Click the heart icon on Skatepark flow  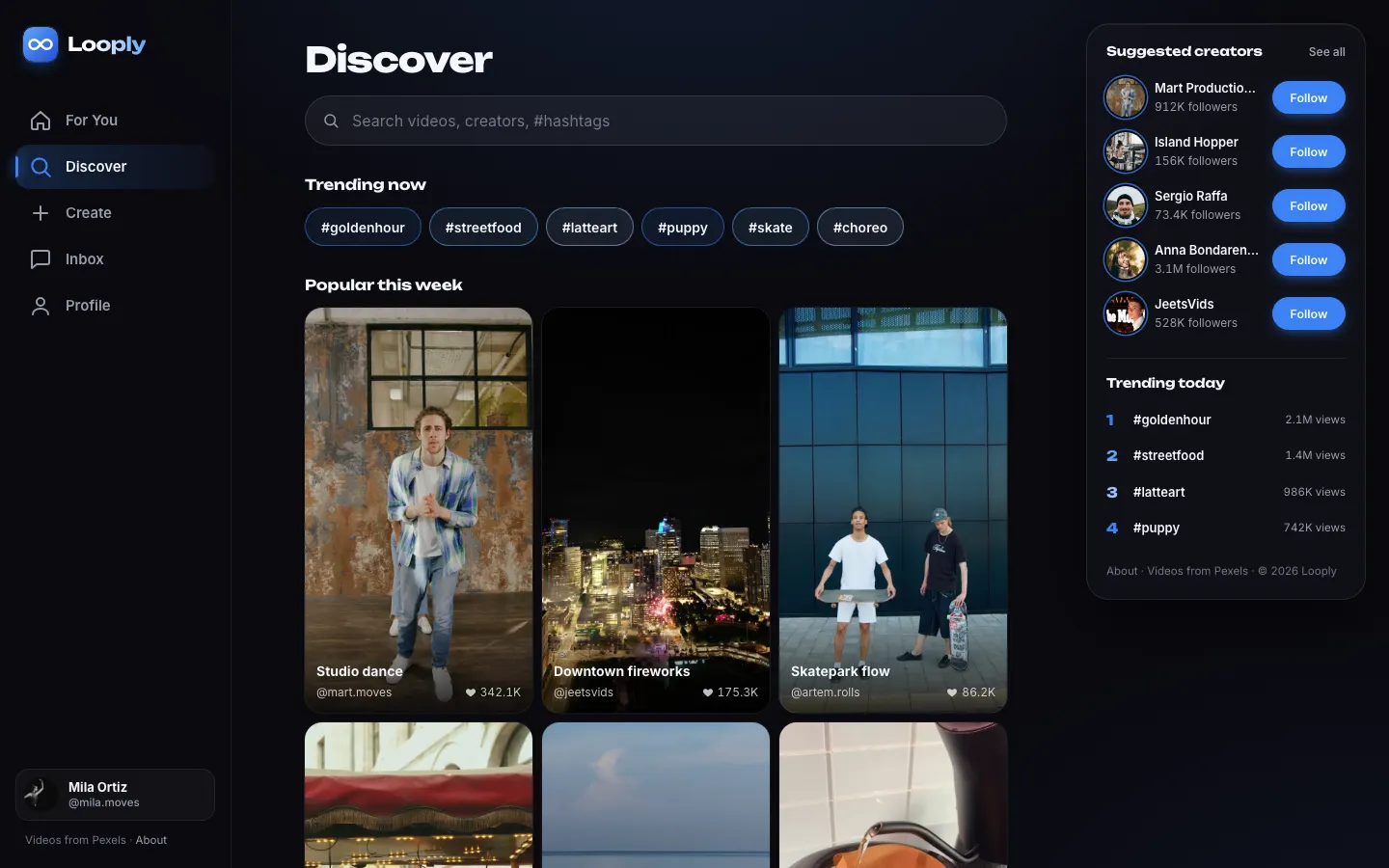[952, 692]
